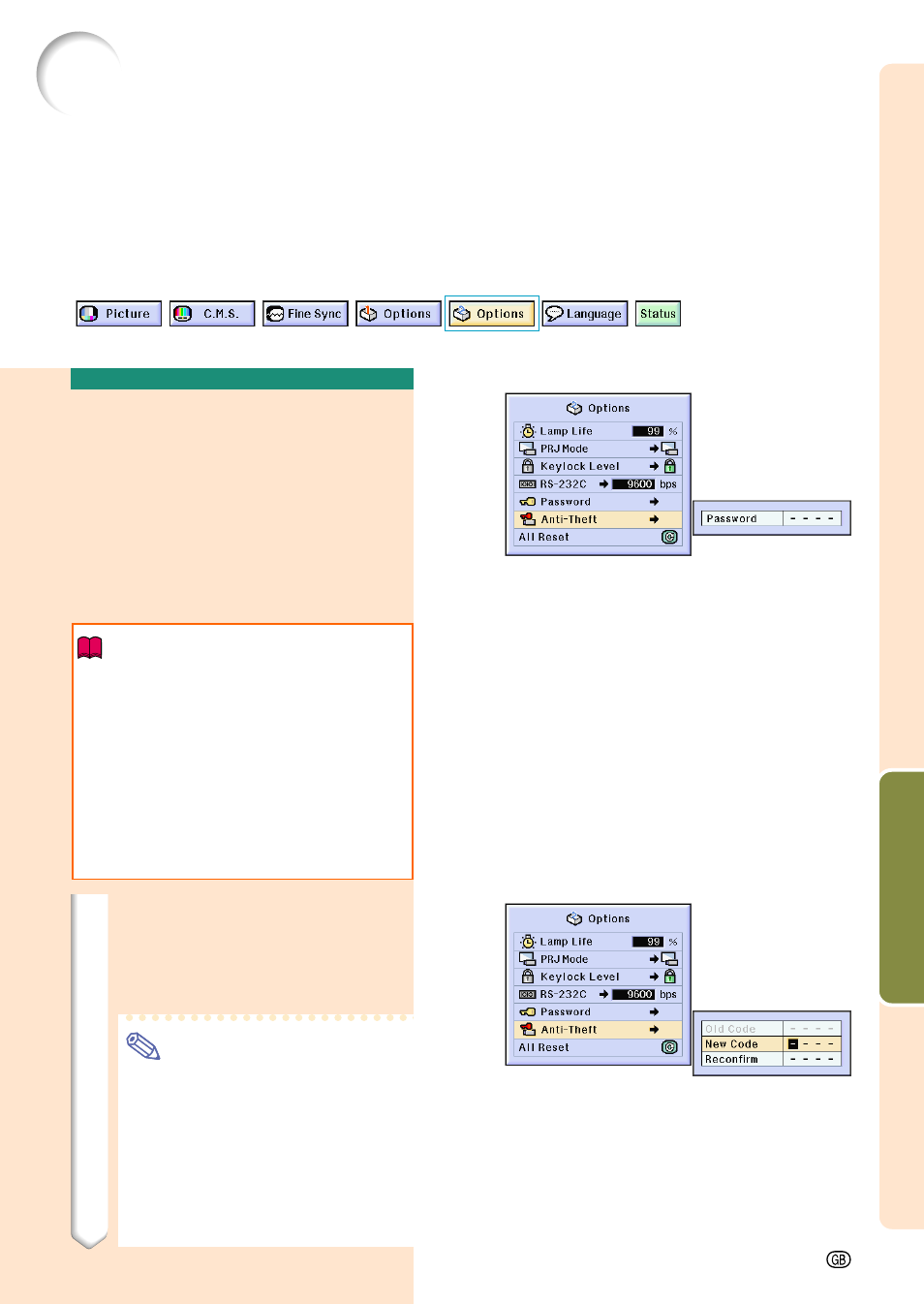Click the RS-232C port icon in the upper Options menu
The image size is (924, 1304).
(527, 484)
